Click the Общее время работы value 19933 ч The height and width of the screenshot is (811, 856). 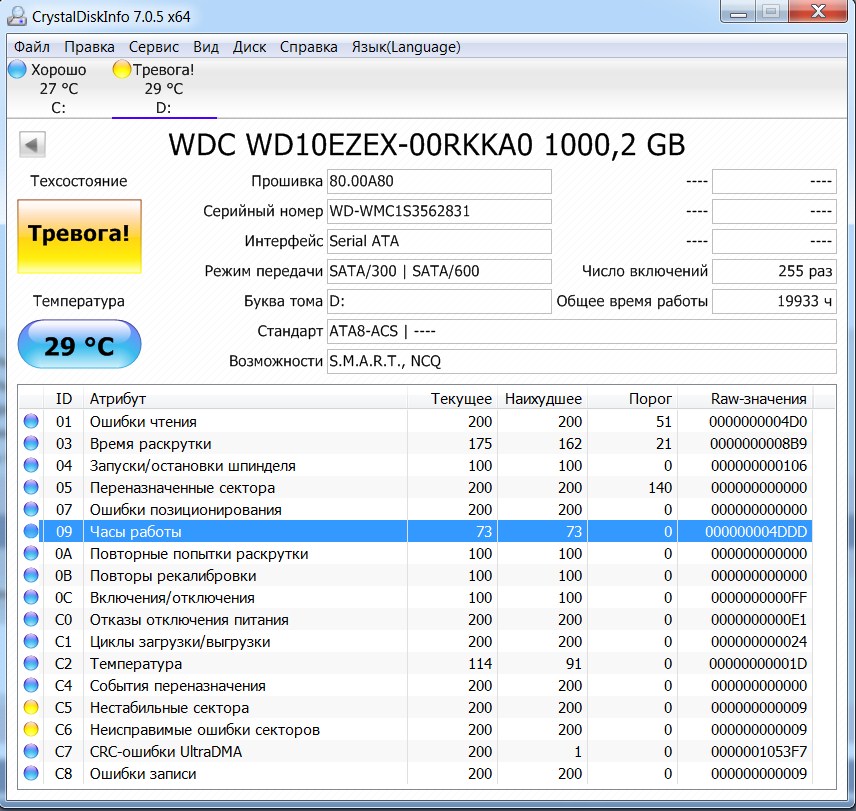774,301
